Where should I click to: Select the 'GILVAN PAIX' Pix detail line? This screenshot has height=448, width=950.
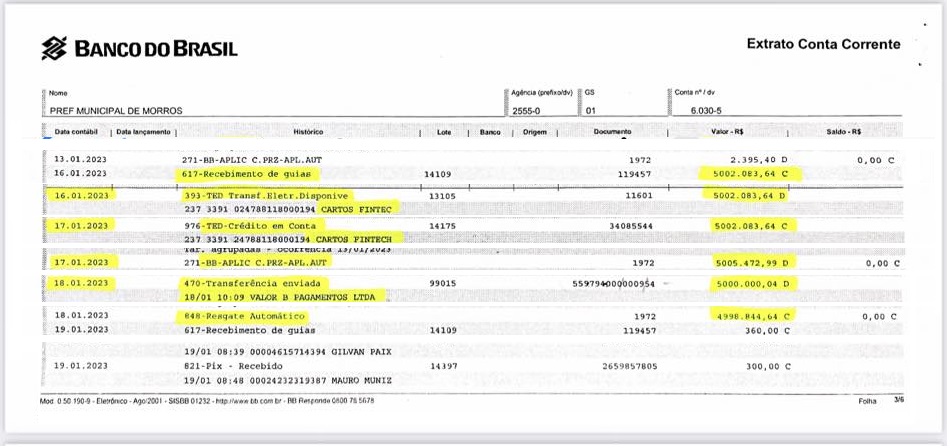pos(287,352)
